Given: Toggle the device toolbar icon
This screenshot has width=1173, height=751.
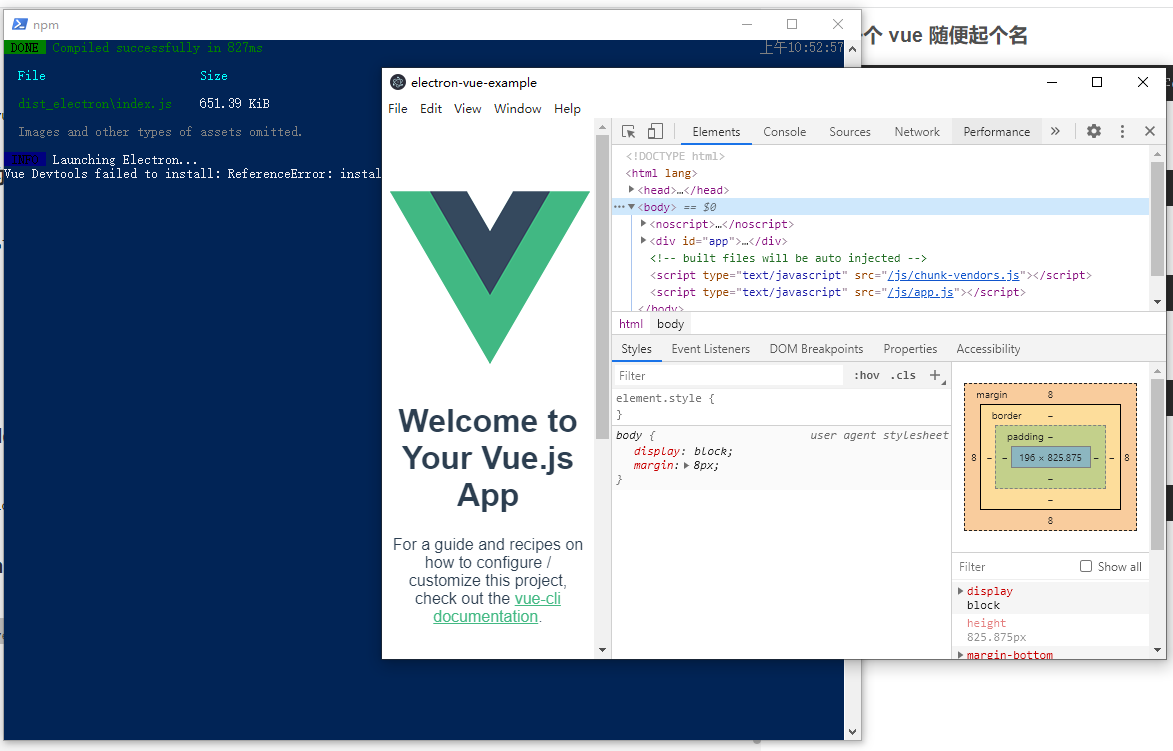Looking at the screenshot, I should coord(655,132).
